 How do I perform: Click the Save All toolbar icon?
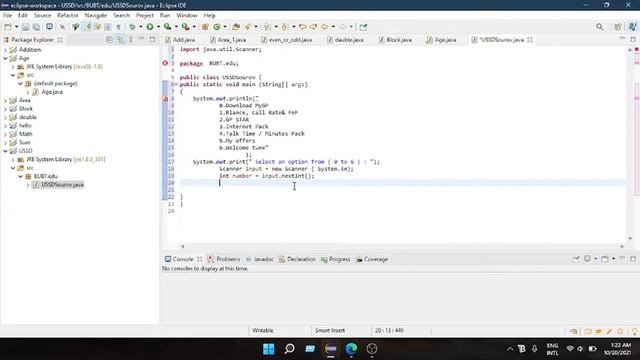click(x=36, y=27)
